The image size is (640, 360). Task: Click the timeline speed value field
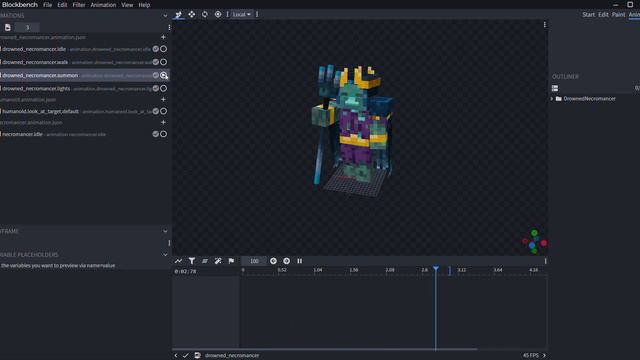254,261
